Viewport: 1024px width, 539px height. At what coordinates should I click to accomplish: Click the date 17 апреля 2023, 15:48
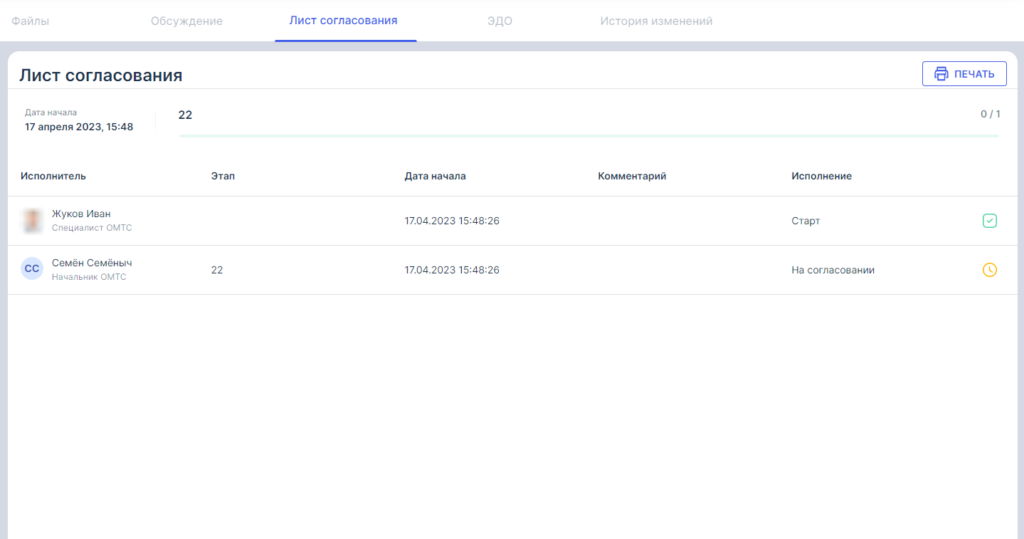click(x=79, y=127)
